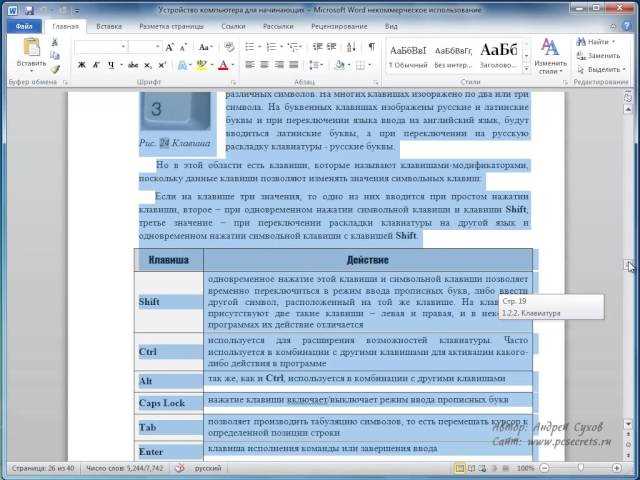Viewport: 640px width, 480px height.
Task: Click the Paste (Вставить) button
Action: pos(31,53)
